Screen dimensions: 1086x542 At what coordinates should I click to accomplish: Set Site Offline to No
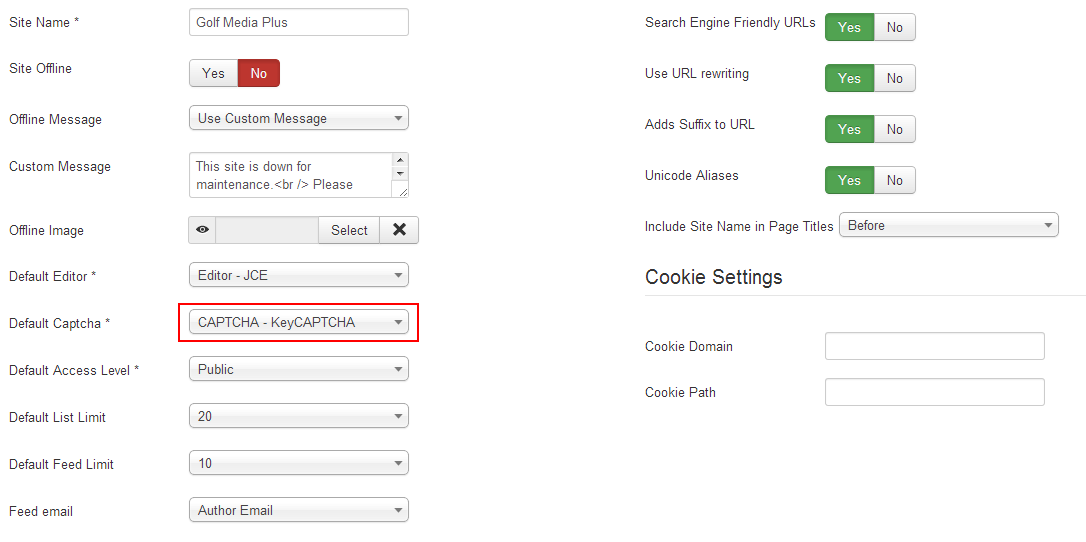(259, 73)
